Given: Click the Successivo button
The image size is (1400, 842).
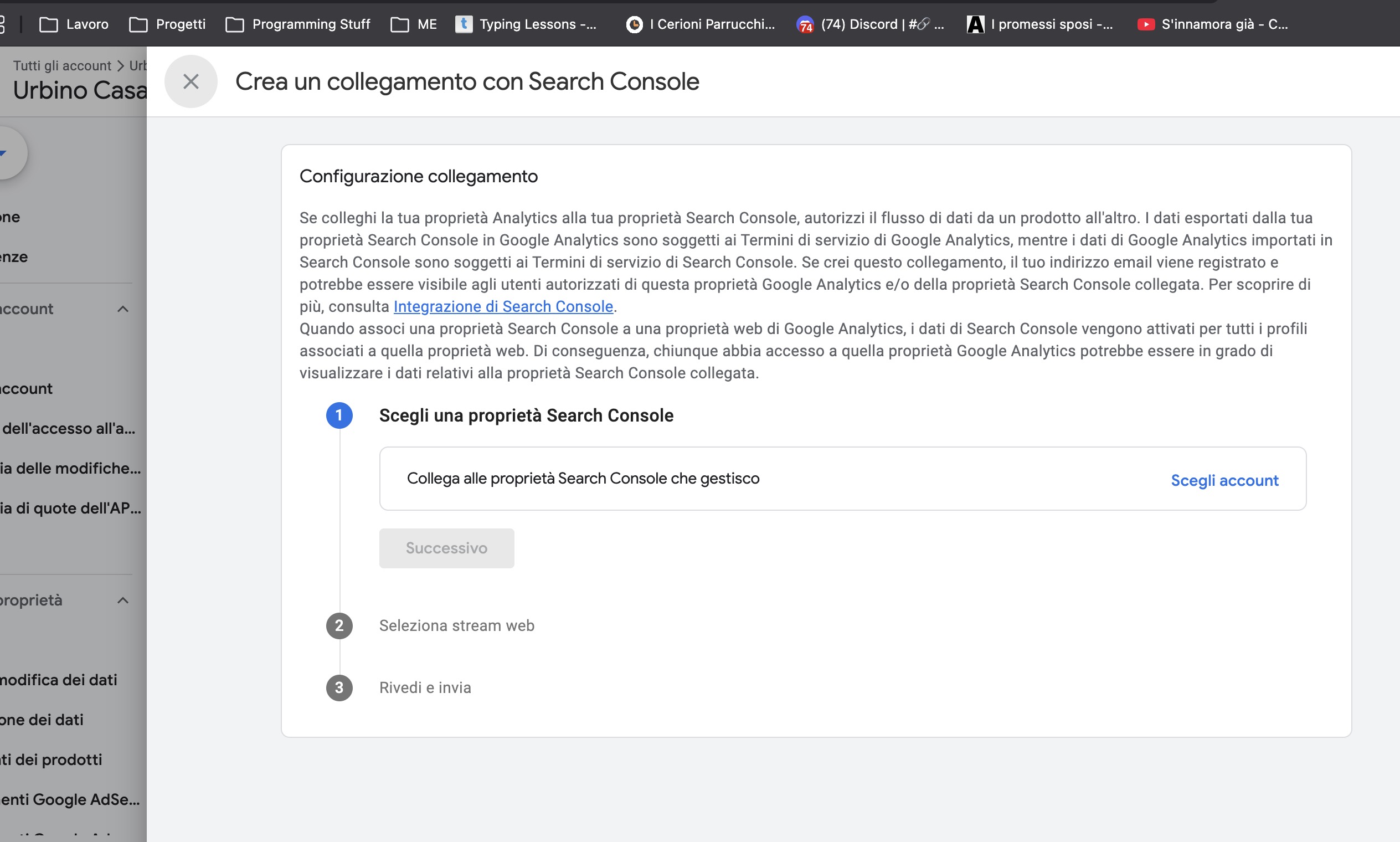Looking at the screenshot, I should pyautogui.click(x=446, y=548).
